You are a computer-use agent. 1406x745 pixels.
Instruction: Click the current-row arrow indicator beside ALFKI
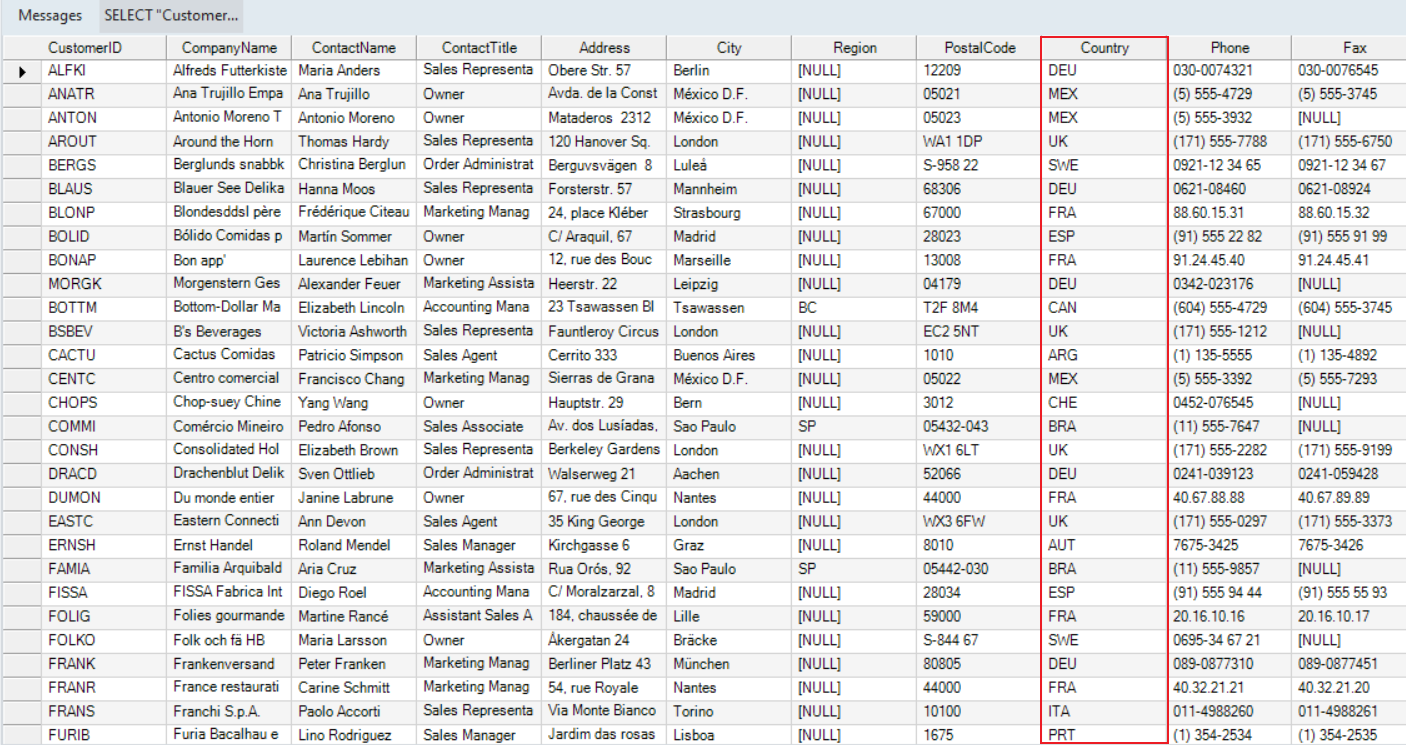[22, 71]
